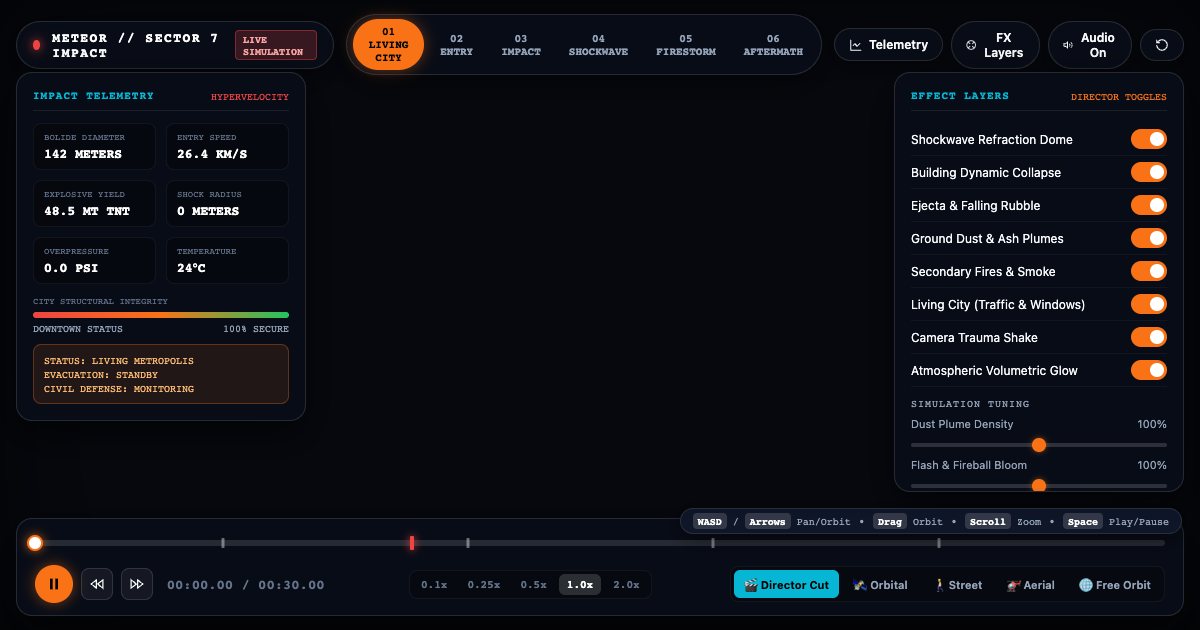Go to the 01 Living City stage

[389, 45]
